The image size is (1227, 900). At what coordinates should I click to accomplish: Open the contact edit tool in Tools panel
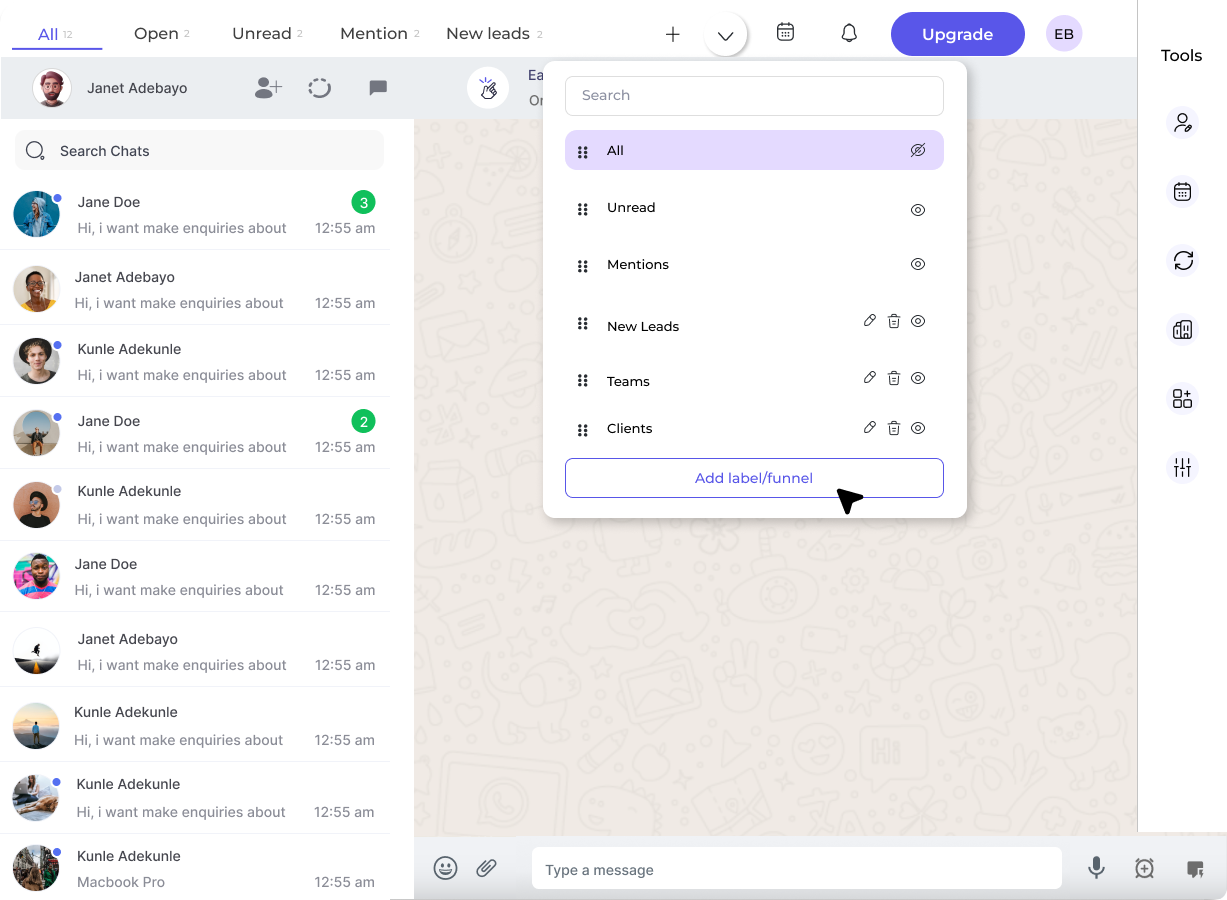1183,123
